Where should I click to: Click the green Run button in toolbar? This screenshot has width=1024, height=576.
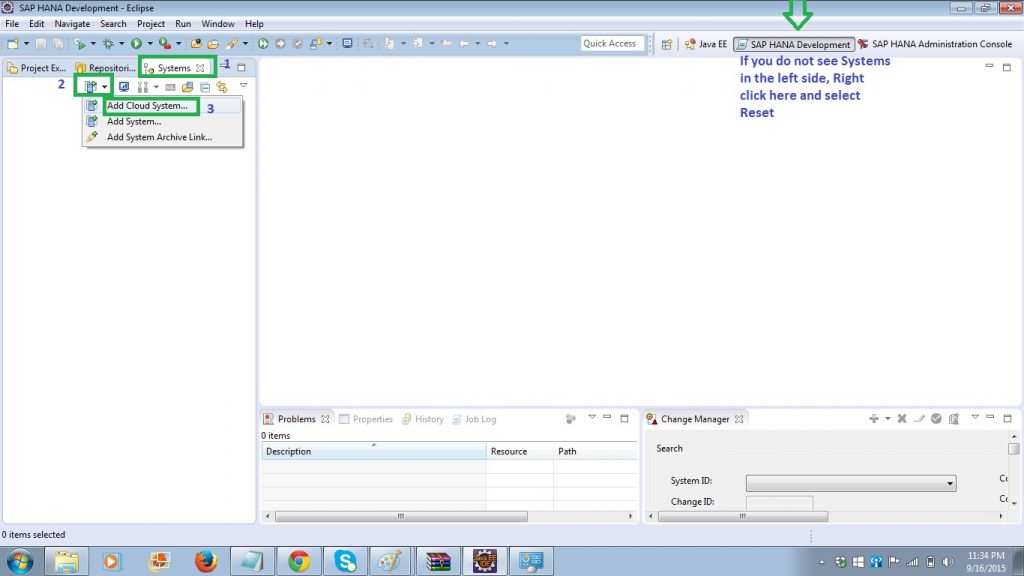pyautogui.click(x=136, y=44)
